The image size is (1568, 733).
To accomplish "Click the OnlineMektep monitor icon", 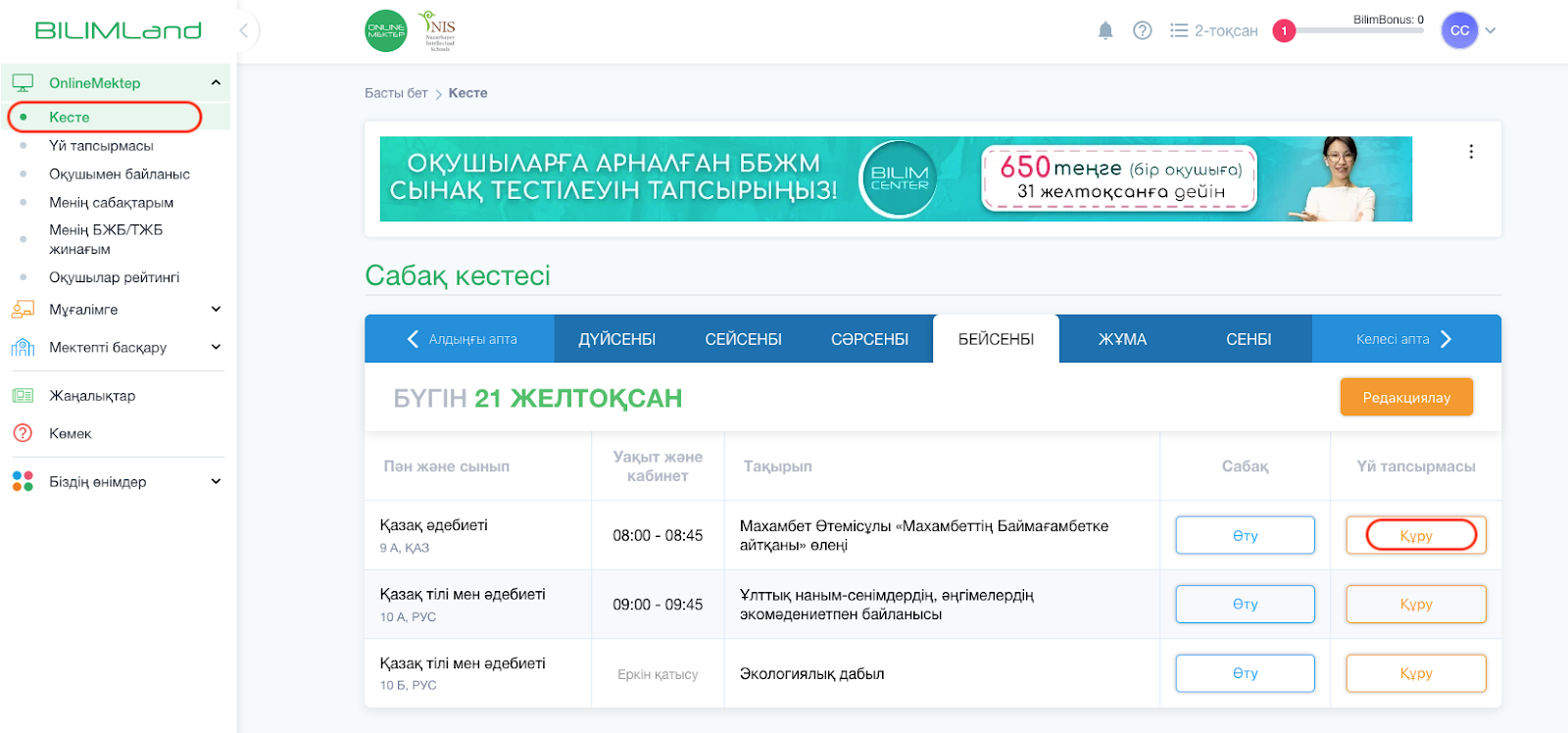I will tap(23, 83).
